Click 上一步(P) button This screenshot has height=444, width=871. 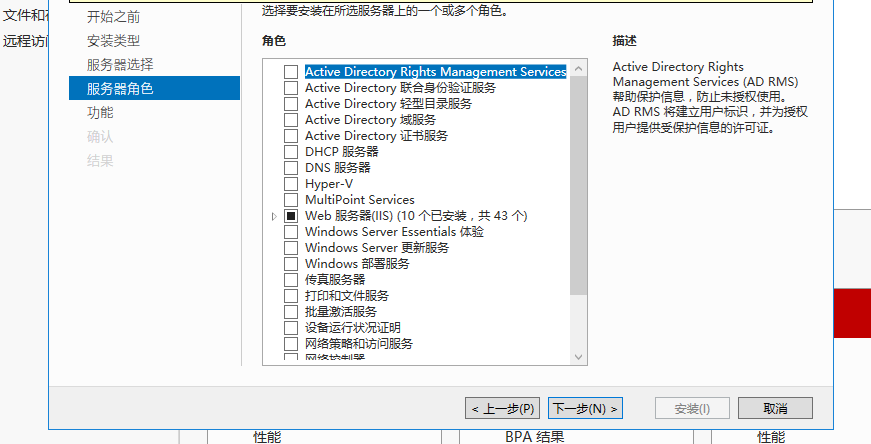point(502,408)
